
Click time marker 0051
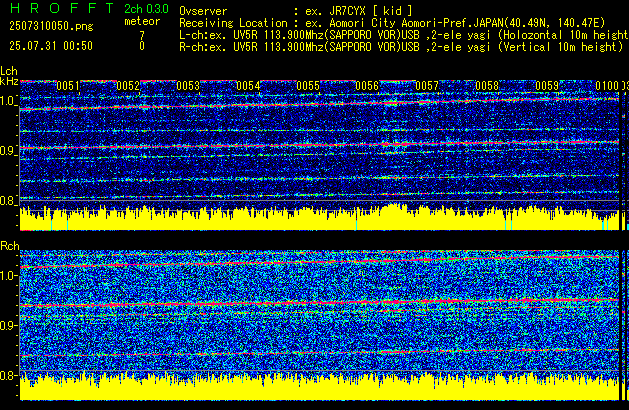click(68, 86)
